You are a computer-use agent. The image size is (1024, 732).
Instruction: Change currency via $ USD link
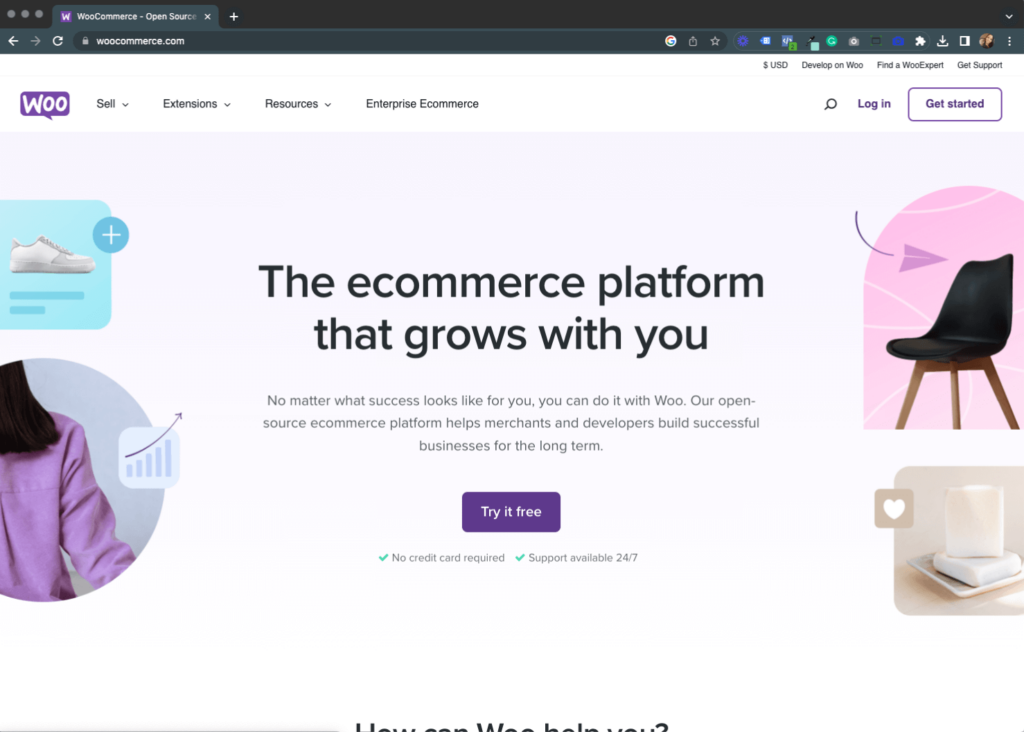[775, 65]
